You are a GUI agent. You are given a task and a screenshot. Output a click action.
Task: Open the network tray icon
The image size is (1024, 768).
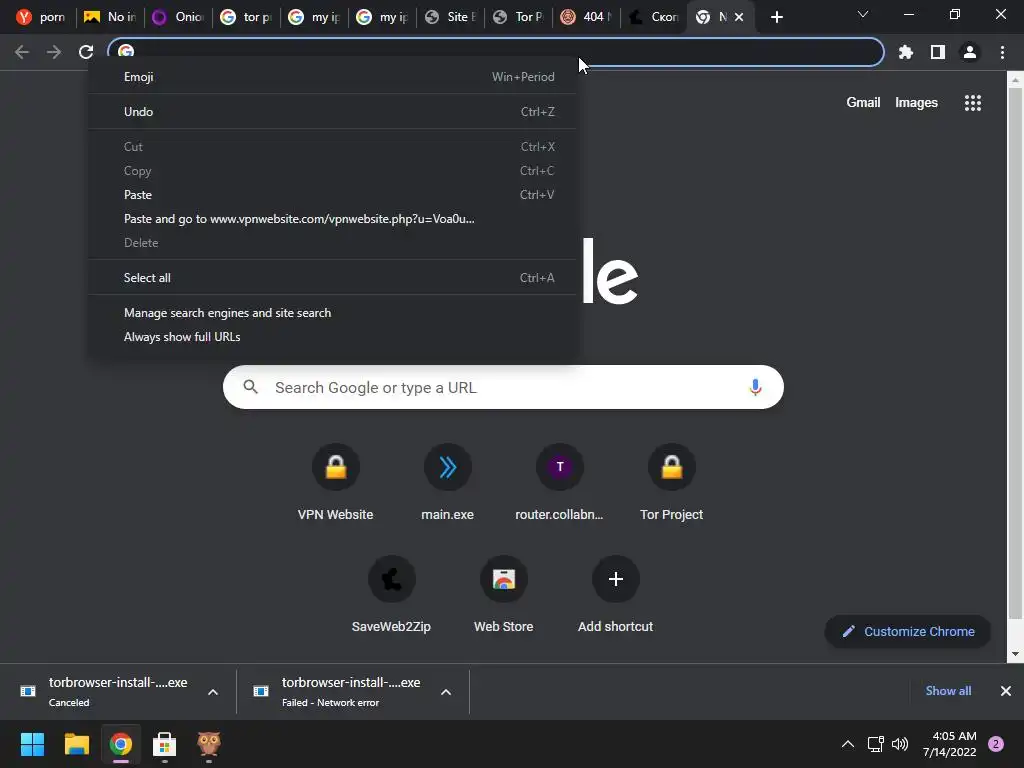[875, 744]
